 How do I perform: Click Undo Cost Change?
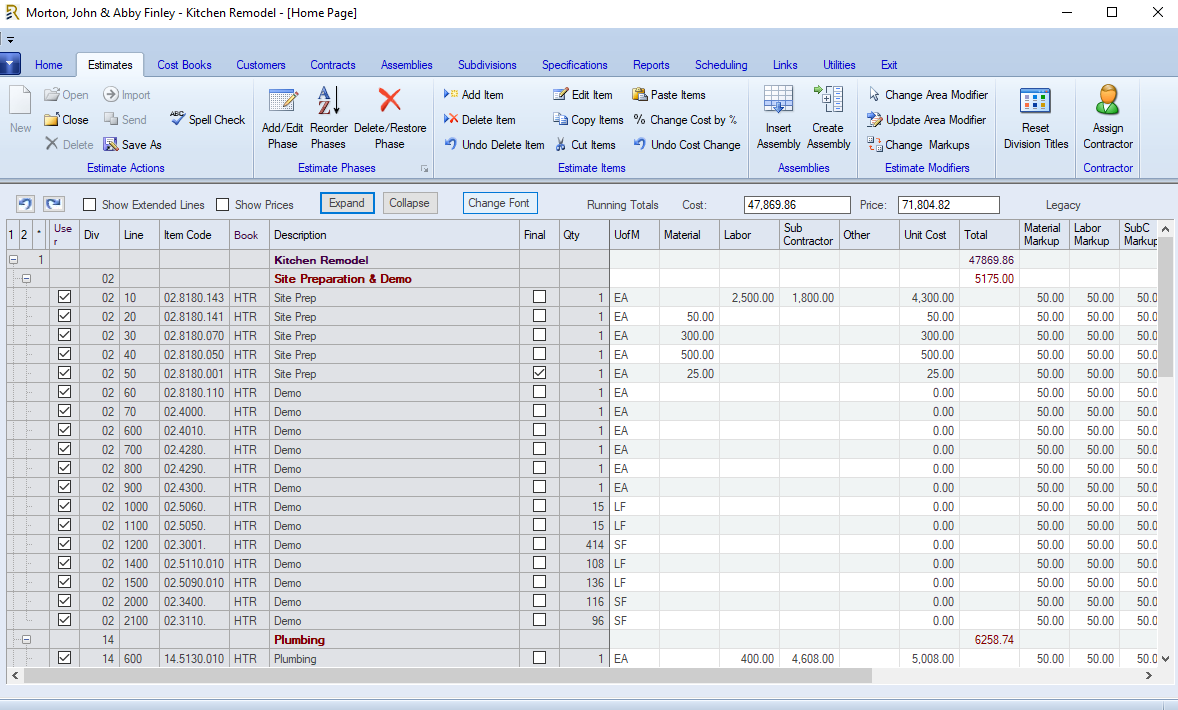tap(686, 144)
